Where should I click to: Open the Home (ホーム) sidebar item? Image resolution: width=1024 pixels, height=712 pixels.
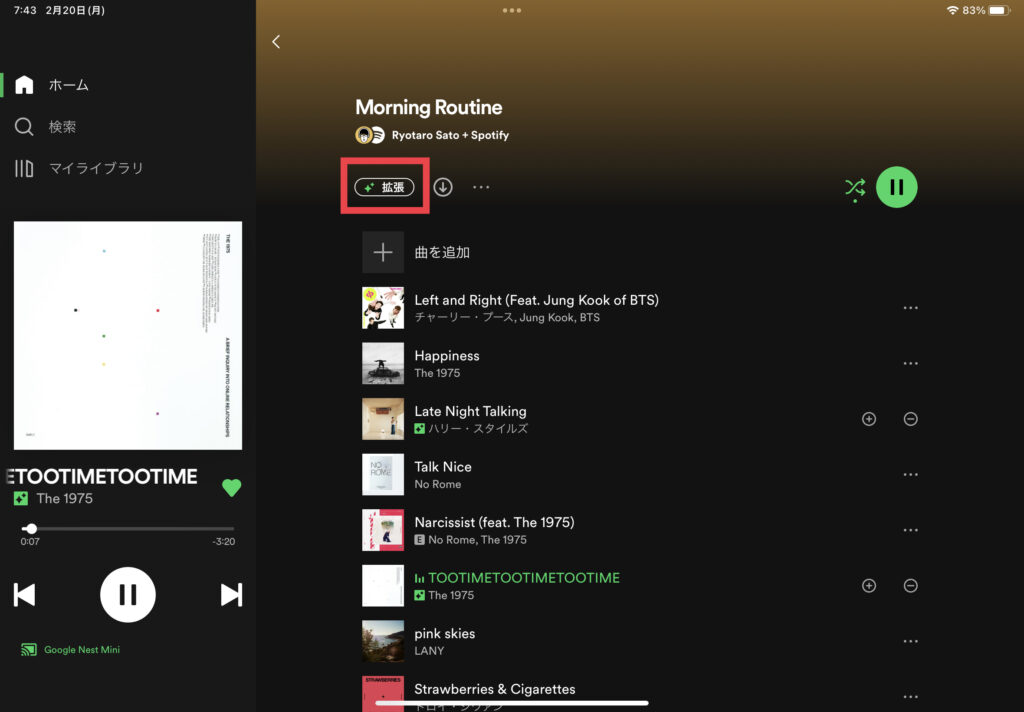click(52, 85)
